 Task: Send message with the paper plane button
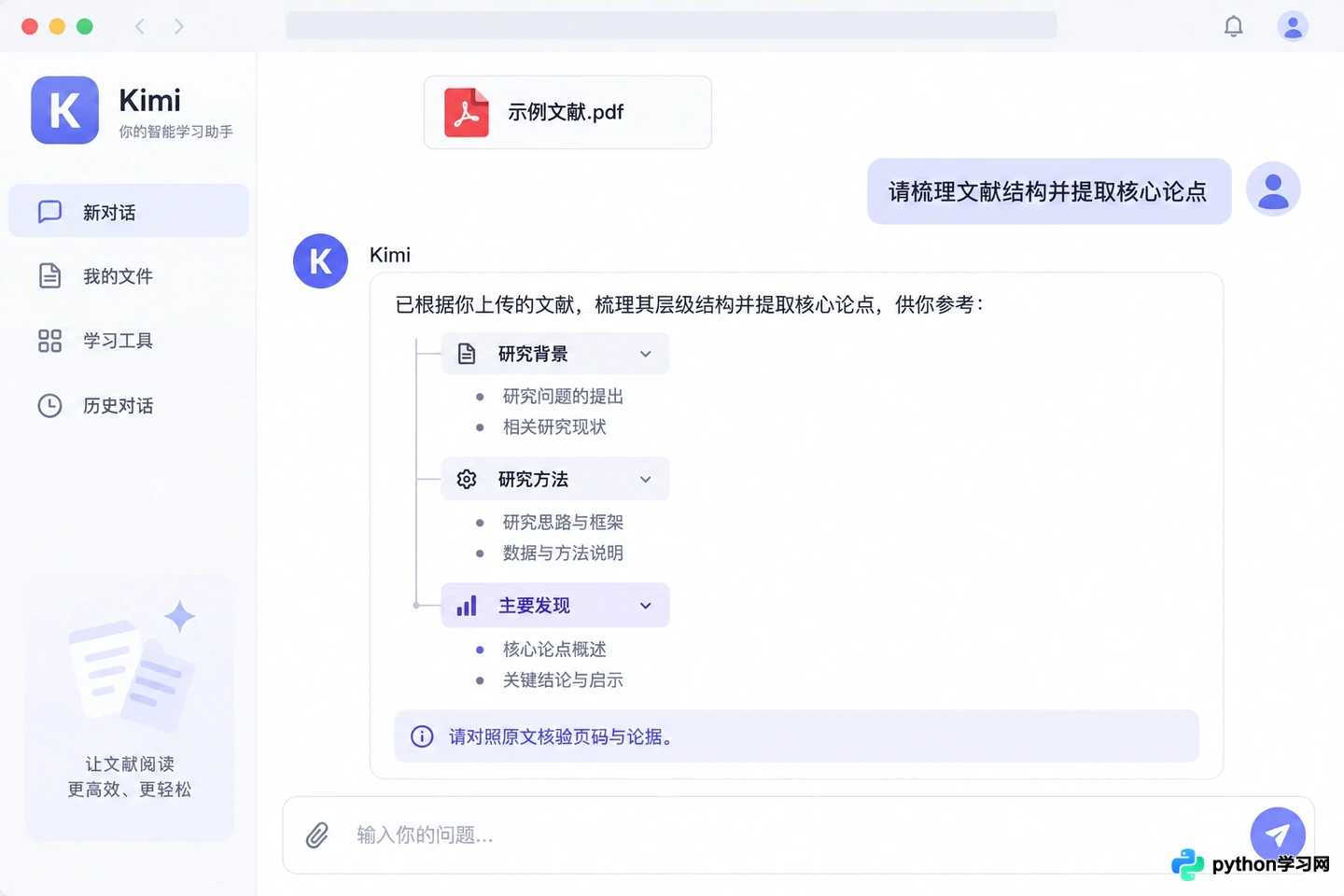(x=1278, y=834)
